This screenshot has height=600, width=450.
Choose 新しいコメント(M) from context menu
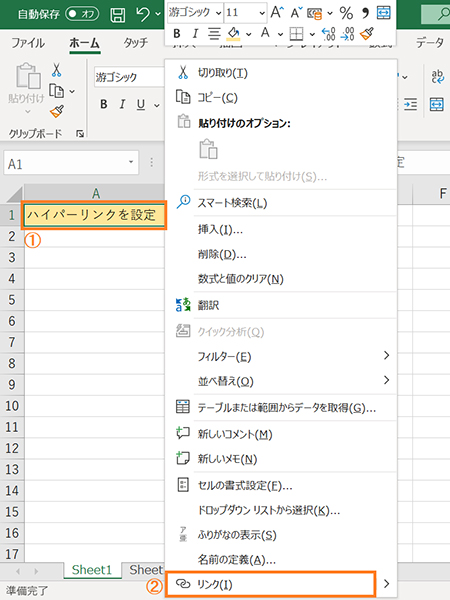281,434
